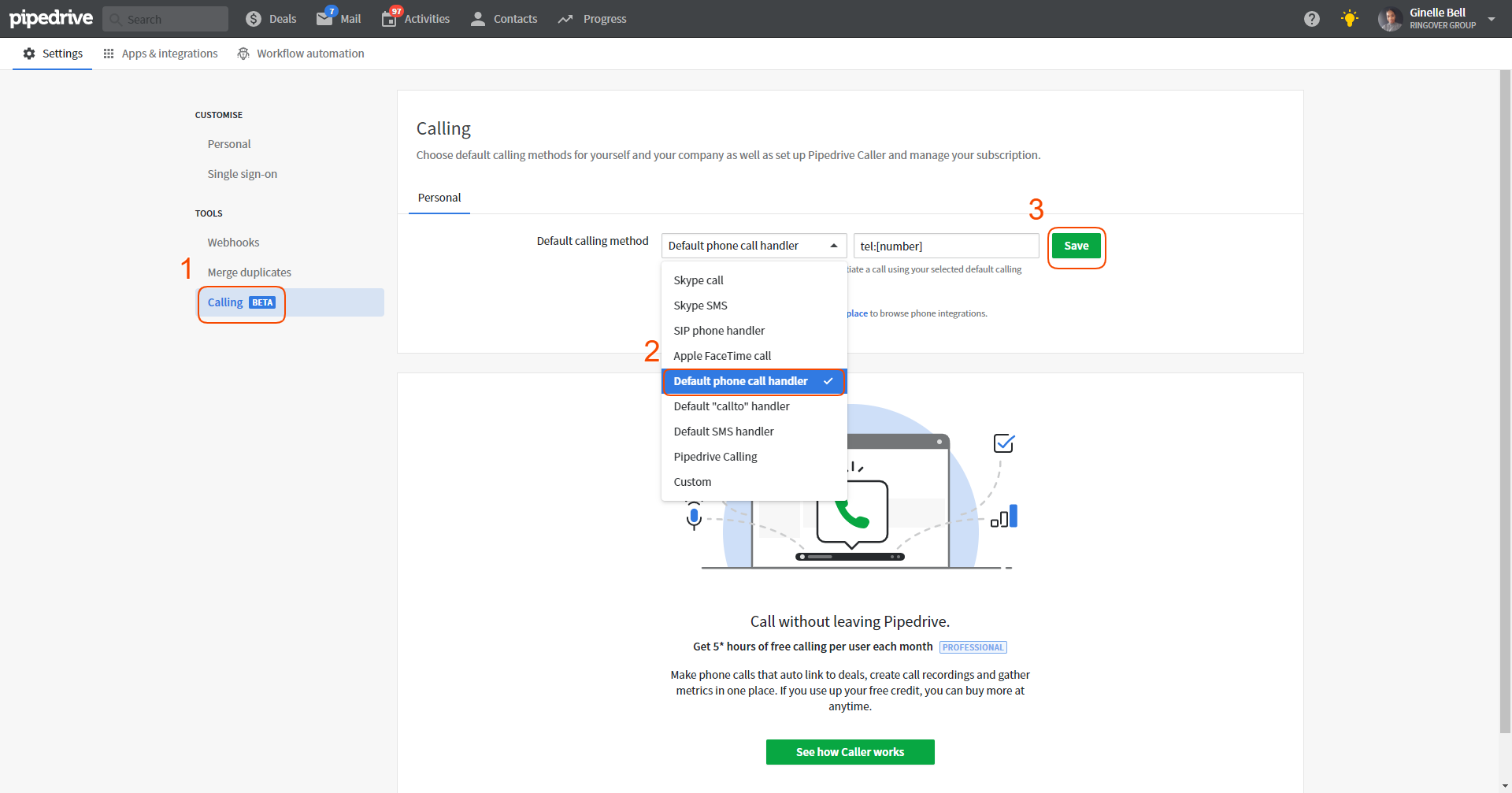Viewport: 1512px width, 793px height.
Task: Open Apps & integrations tab
Action: click(161, 54)
